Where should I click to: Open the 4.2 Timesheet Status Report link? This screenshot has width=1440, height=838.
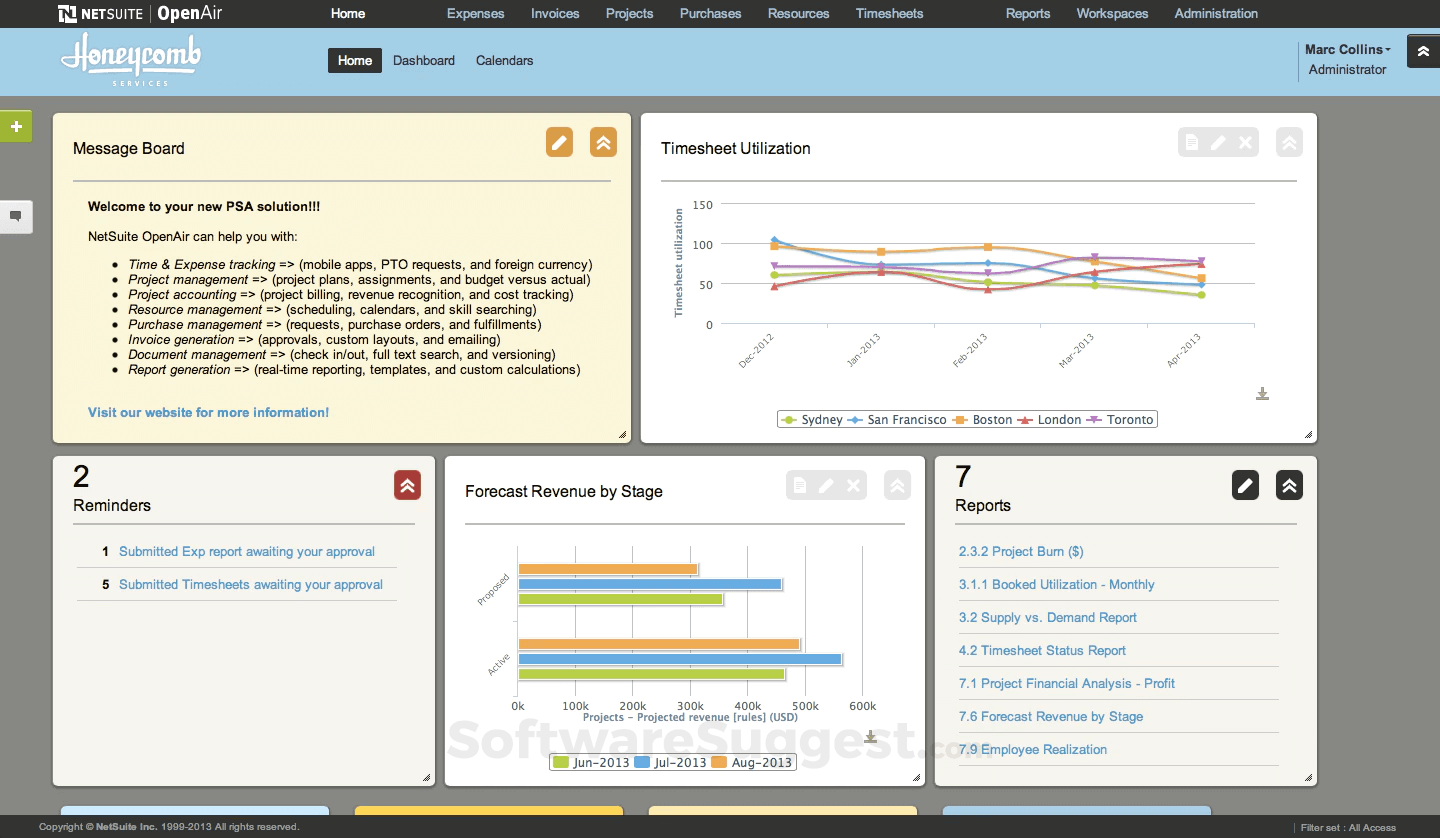click(1042, 650)
